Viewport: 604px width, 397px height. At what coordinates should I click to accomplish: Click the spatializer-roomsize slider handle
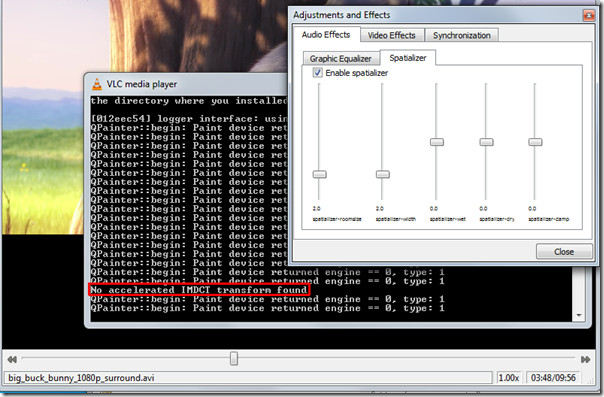(x=319, y=174)
